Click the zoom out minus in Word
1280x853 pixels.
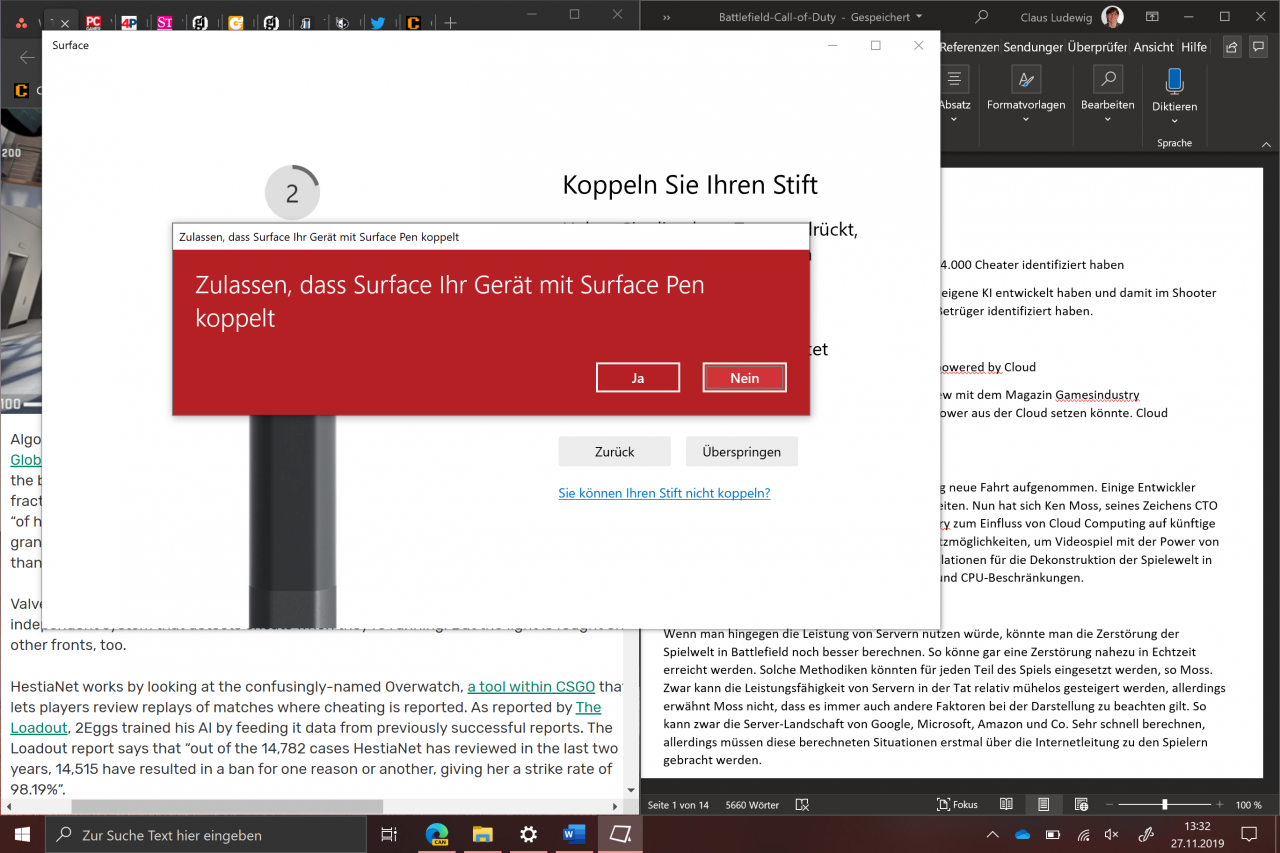coord(1109,805)
